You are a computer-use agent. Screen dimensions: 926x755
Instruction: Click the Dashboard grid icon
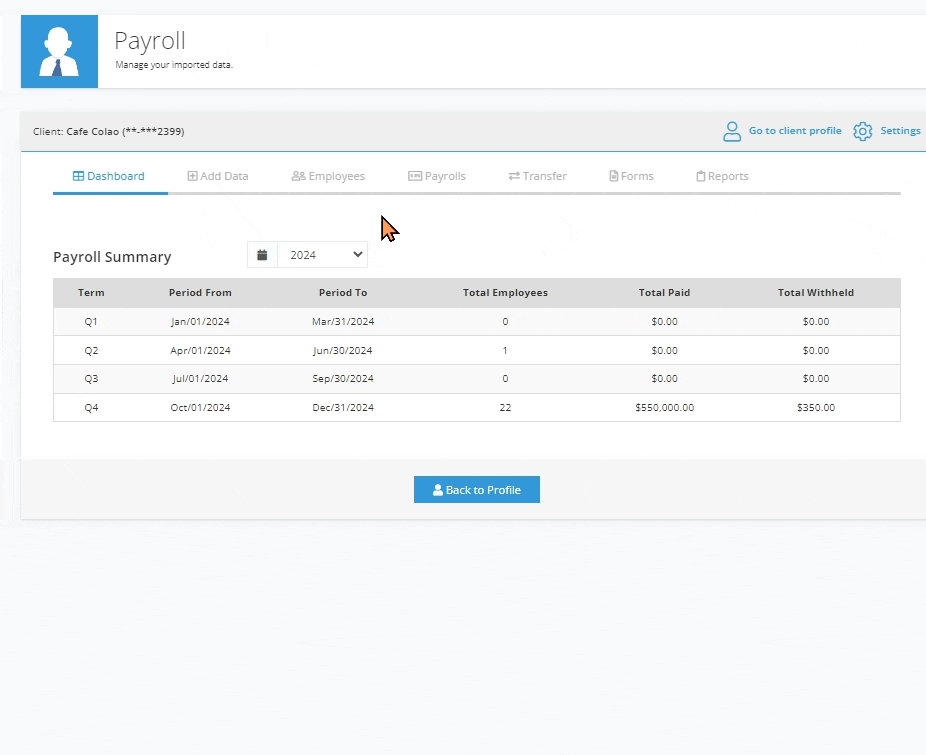point(78,176)
